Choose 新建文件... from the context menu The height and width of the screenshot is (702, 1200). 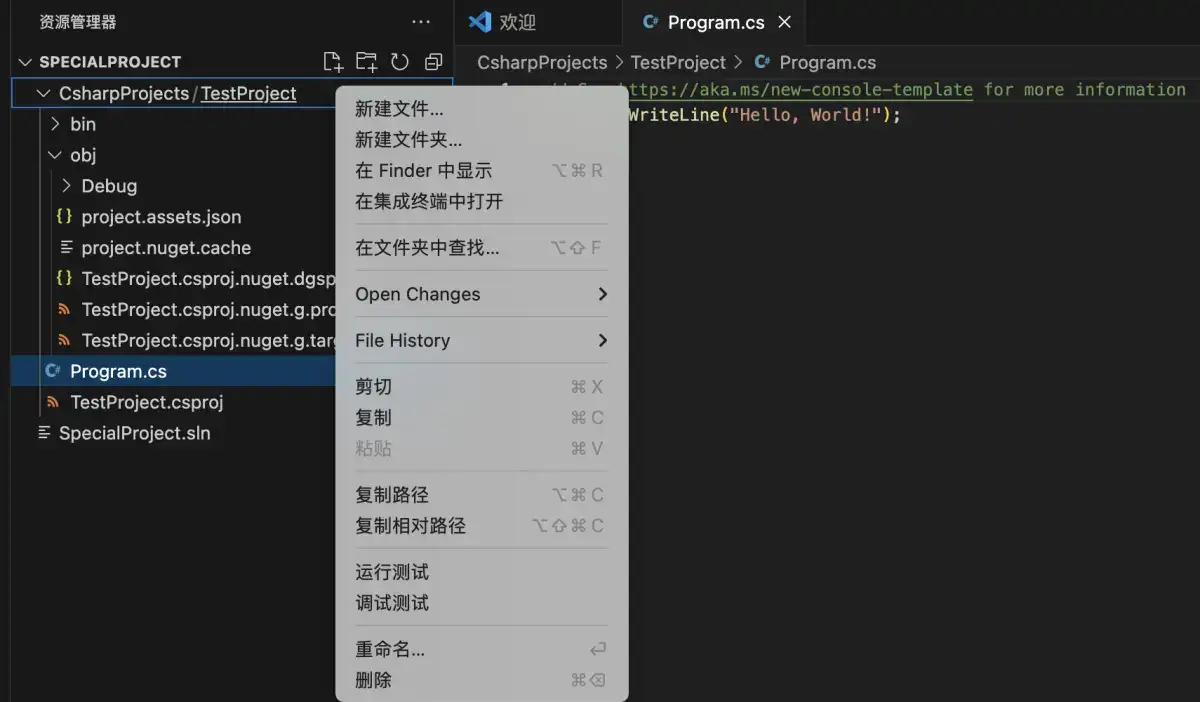pos(399,109)
